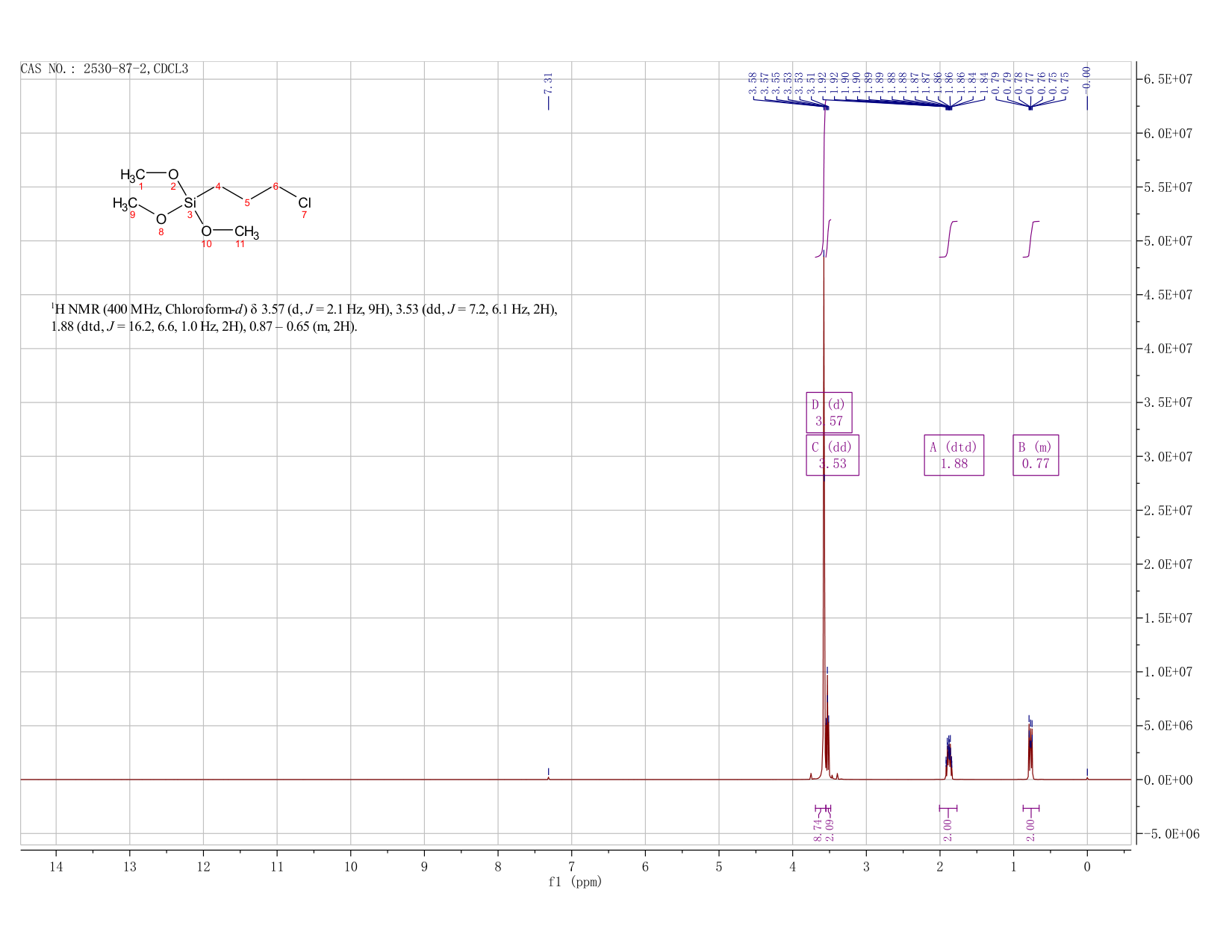Select oxygen atom numbered 8

pos(161,219)
